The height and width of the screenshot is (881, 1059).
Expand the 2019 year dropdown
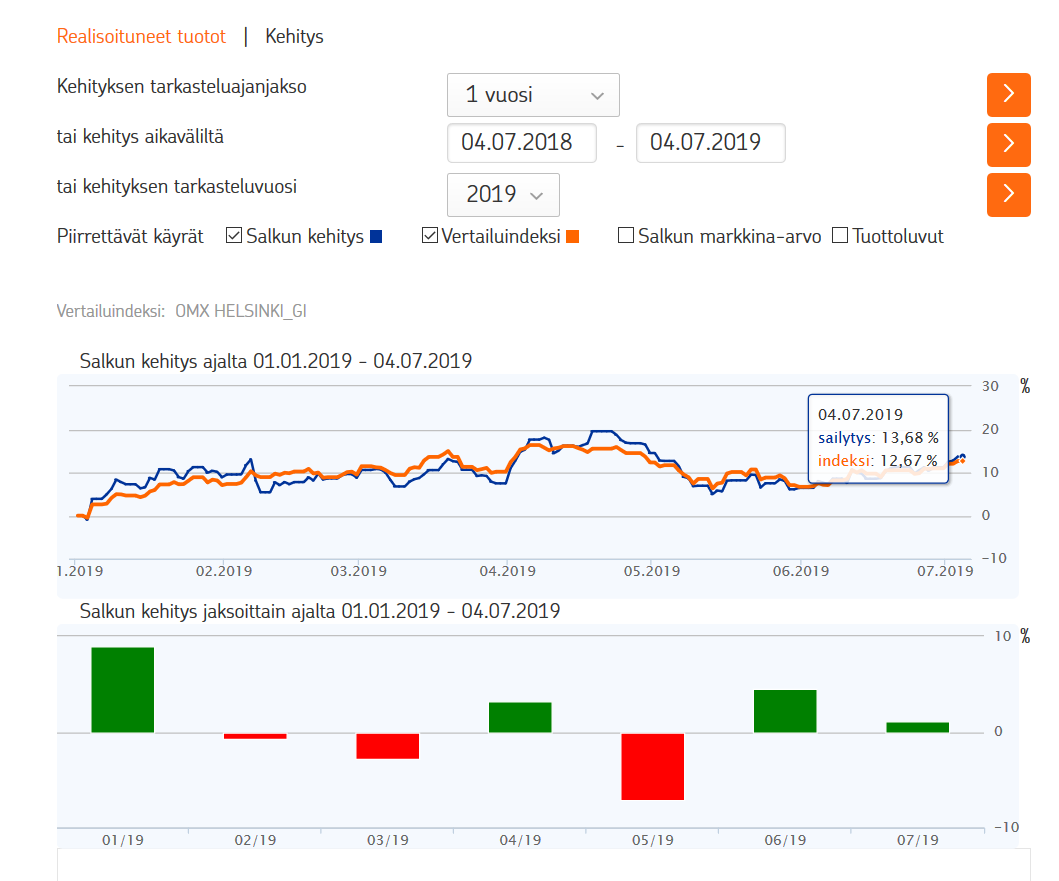(503, 195)
